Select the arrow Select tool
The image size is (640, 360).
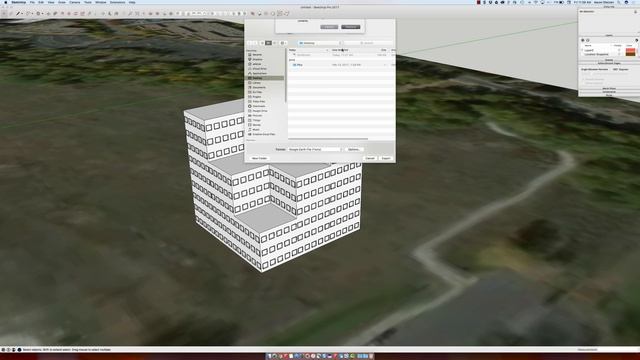click(x=4, y=13)
